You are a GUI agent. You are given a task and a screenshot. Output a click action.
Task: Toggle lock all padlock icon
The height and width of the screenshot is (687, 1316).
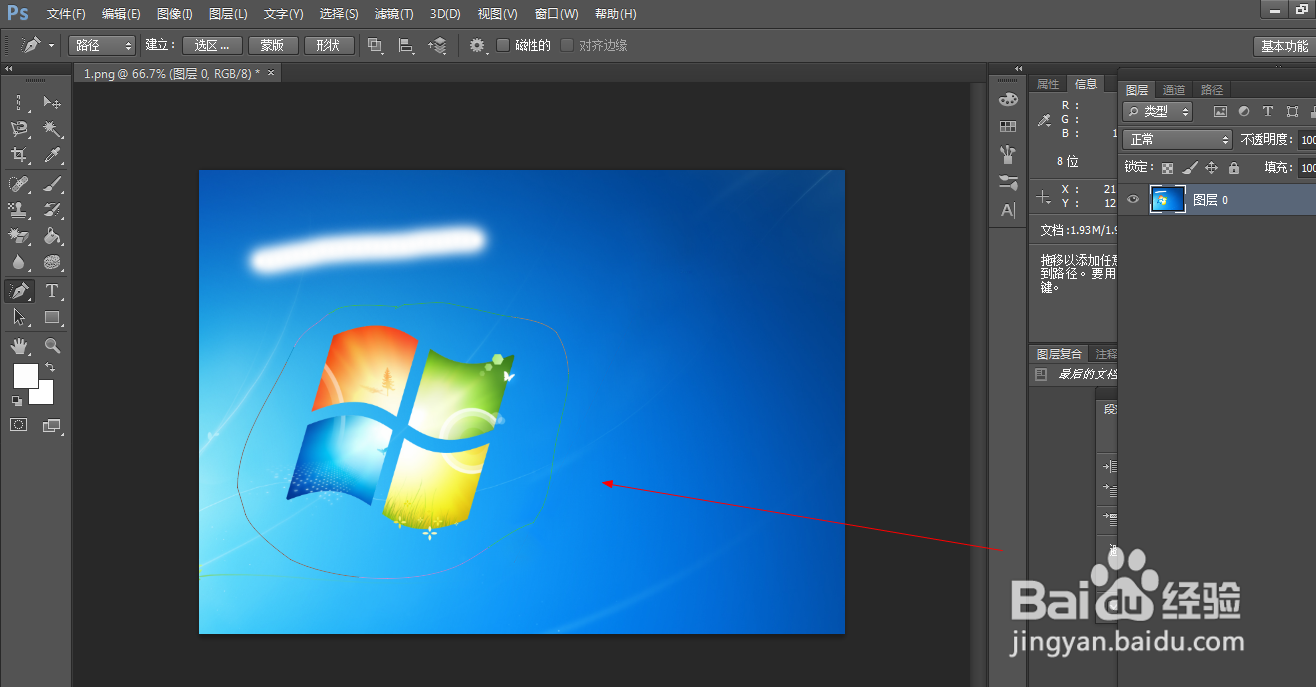(x=1233, y=168)
